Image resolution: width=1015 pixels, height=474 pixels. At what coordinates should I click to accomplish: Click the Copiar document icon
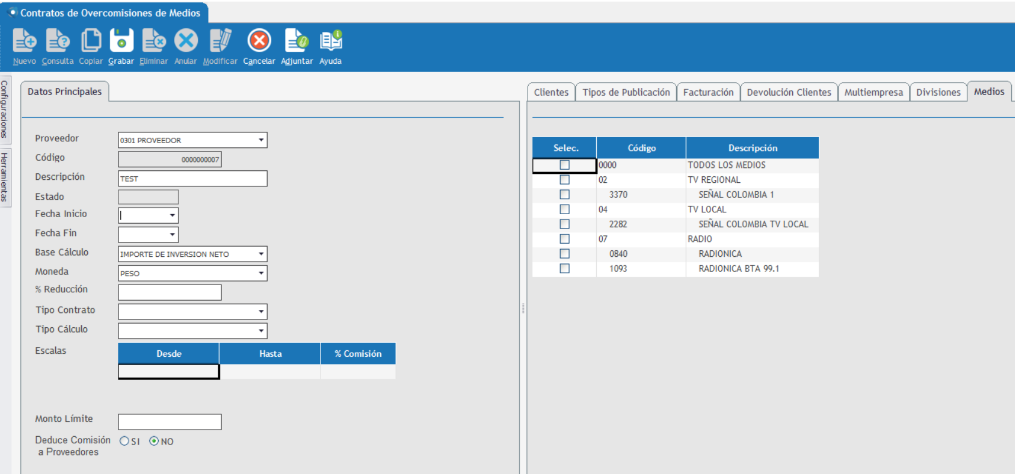[91, 41]
